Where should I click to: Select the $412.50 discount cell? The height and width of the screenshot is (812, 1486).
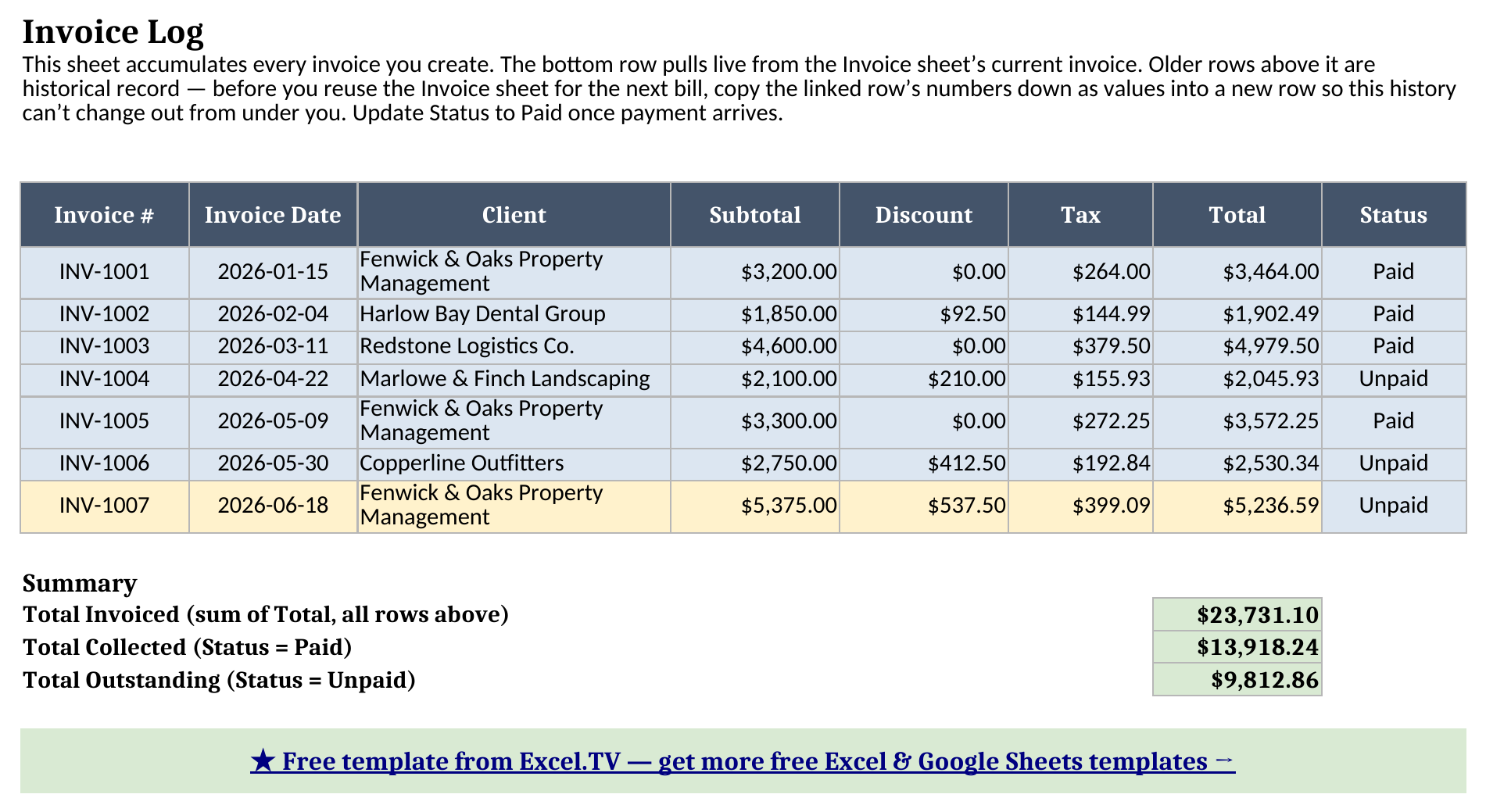[x=924, y=463]
